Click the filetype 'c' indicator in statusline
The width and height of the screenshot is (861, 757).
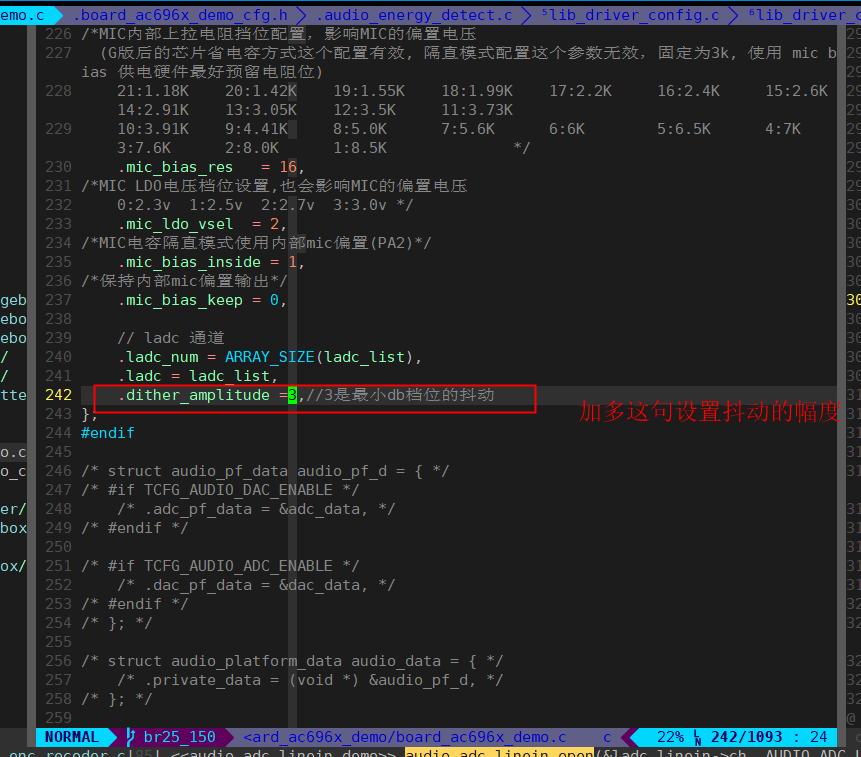click(607, 737)
